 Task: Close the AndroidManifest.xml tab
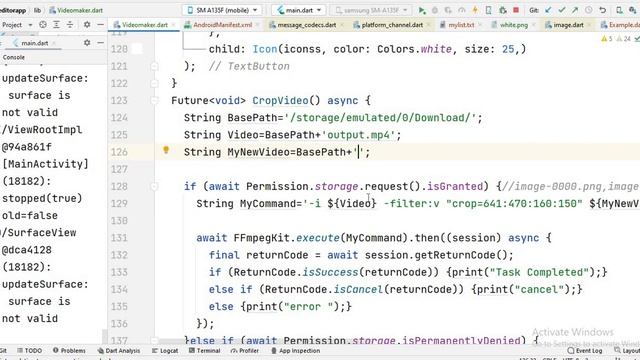pos(258,25)
